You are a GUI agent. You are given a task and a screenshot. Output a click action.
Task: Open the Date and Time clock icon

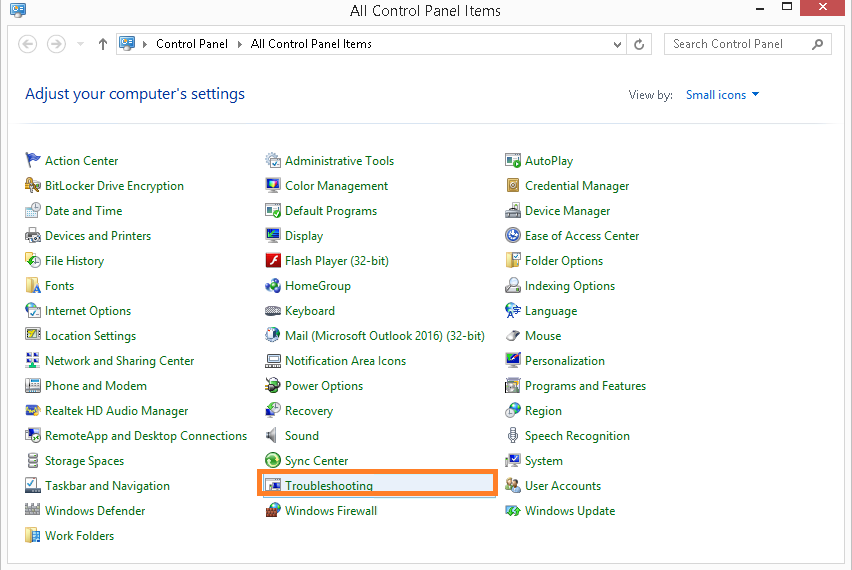pyautogui.click(x=33, y=210)
